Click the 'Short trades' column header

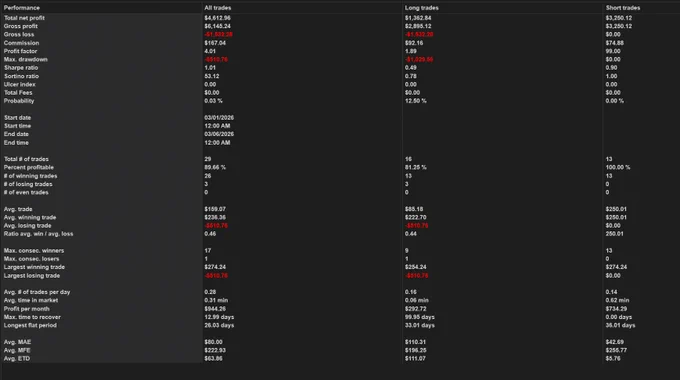coord(623,8)
